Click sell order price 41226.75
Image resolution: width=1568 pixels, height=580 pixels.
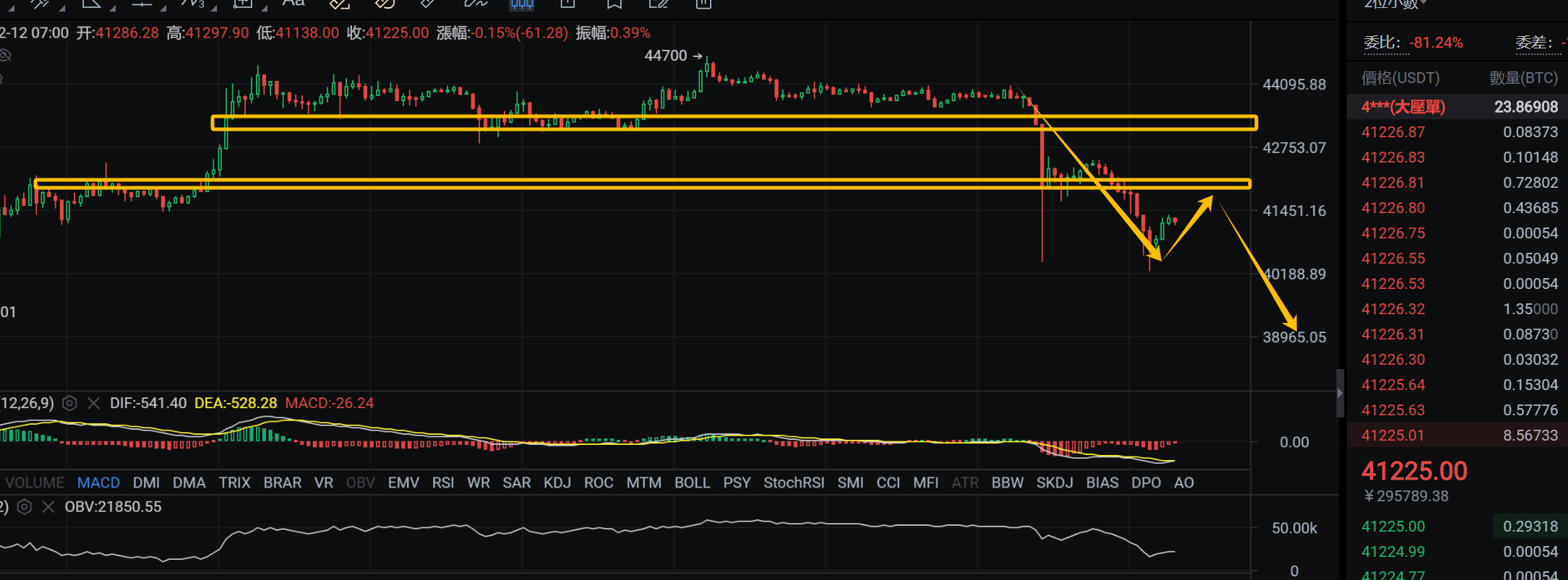coord(1393,233)
